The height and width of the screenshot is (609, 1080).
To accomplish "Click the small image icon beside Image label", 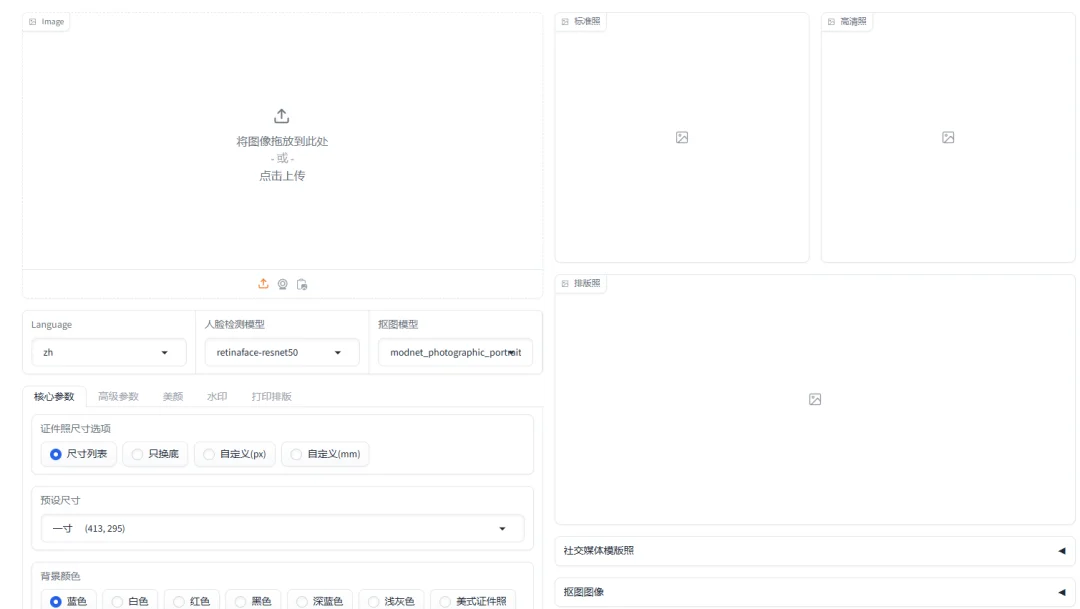I will pyautogui.click(x=31, y=20).
